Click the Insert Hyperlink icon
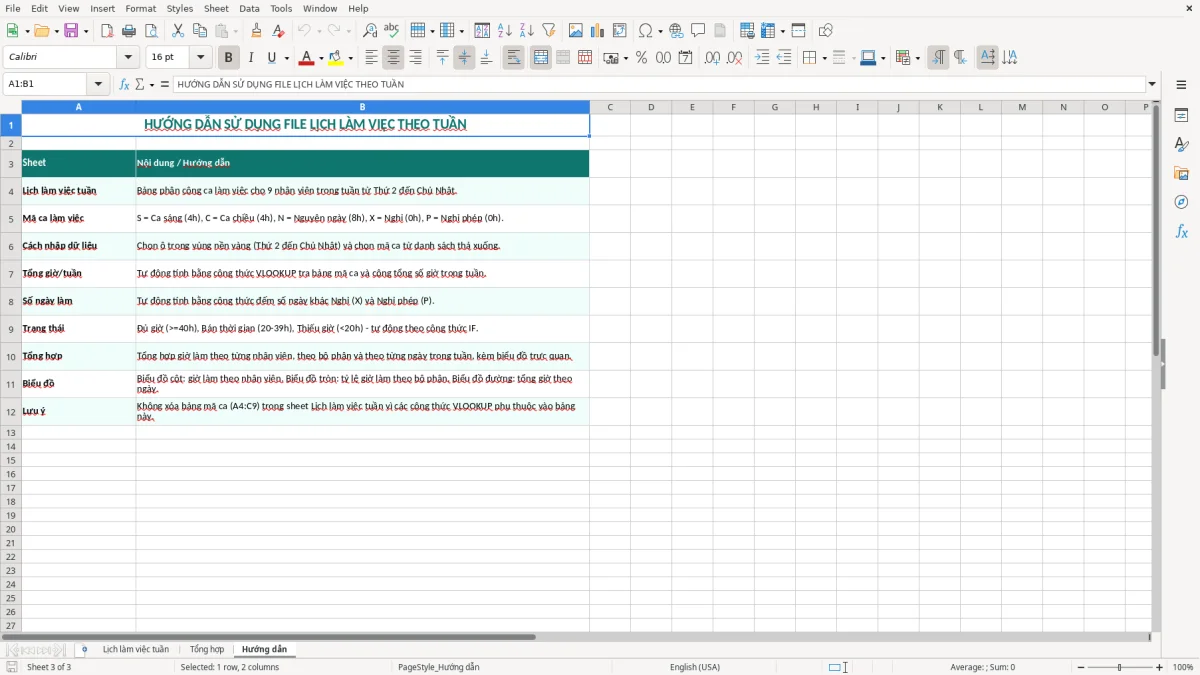Image resolution: width=1200 pixels, height=675 pixels. click(676, 31)
